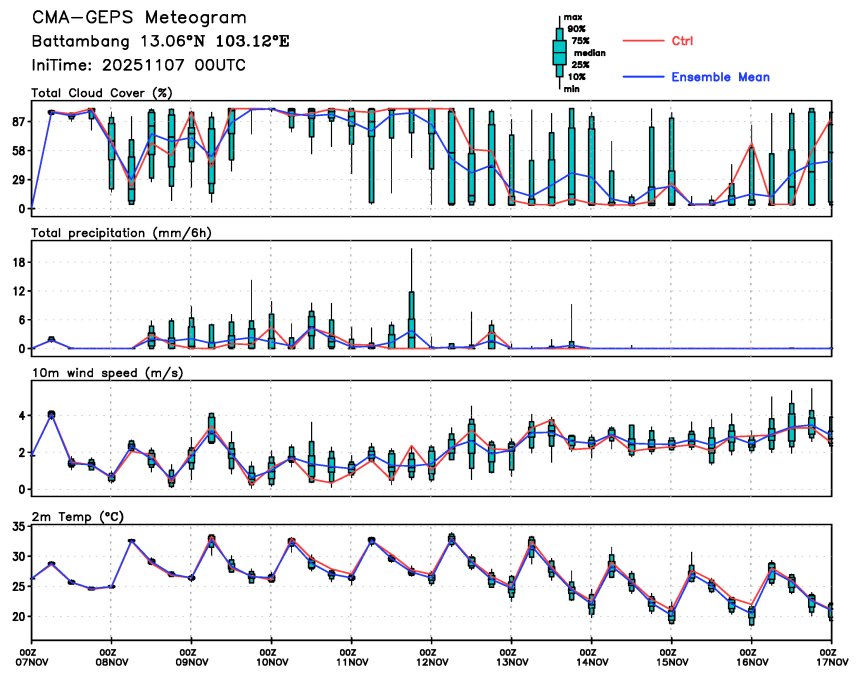Click the blue Ensemble Mean legend line
This screenshot has height=678, width=860.
pyautogui.click(x=643, y=77)
